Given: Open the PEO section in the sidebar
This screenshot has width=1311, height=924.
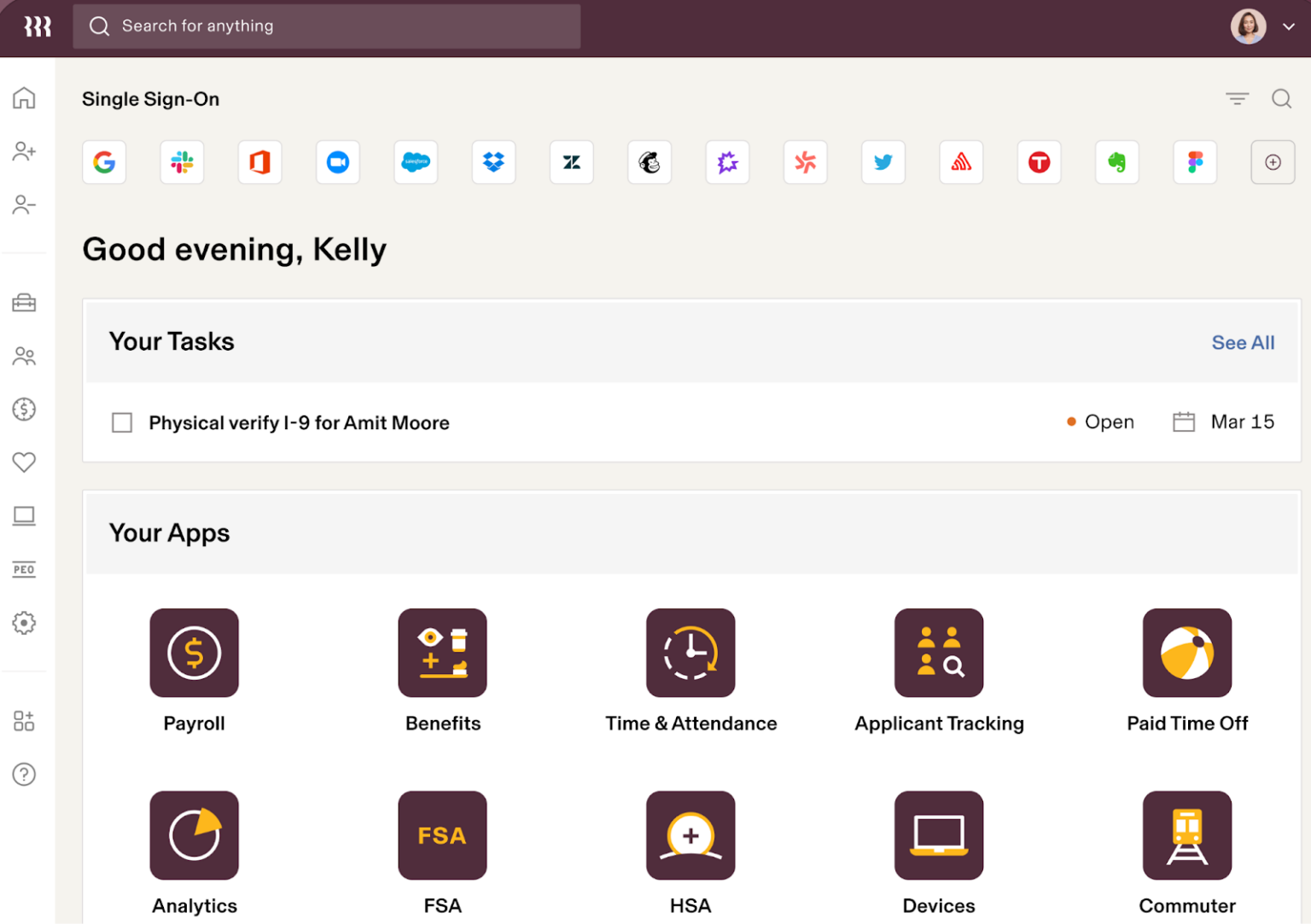Looking at the screenshot, I should pos(24,569).
